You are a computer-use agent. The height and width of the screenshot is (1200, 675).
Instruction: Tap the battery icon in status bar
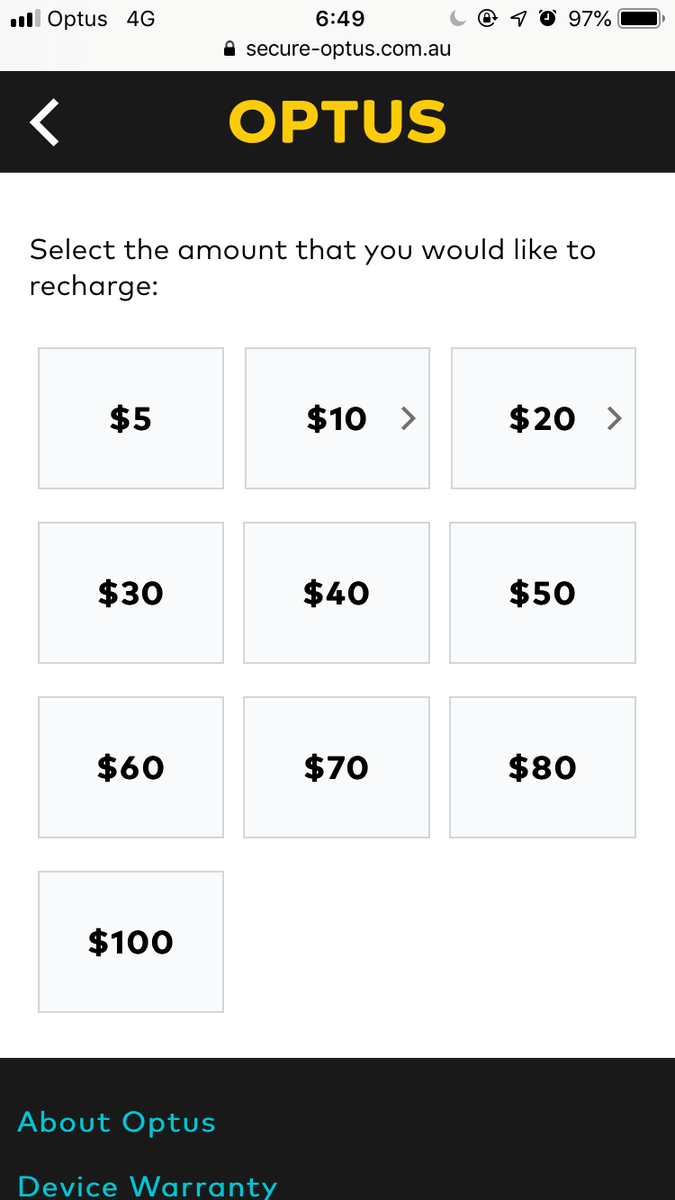click(642, 19)
